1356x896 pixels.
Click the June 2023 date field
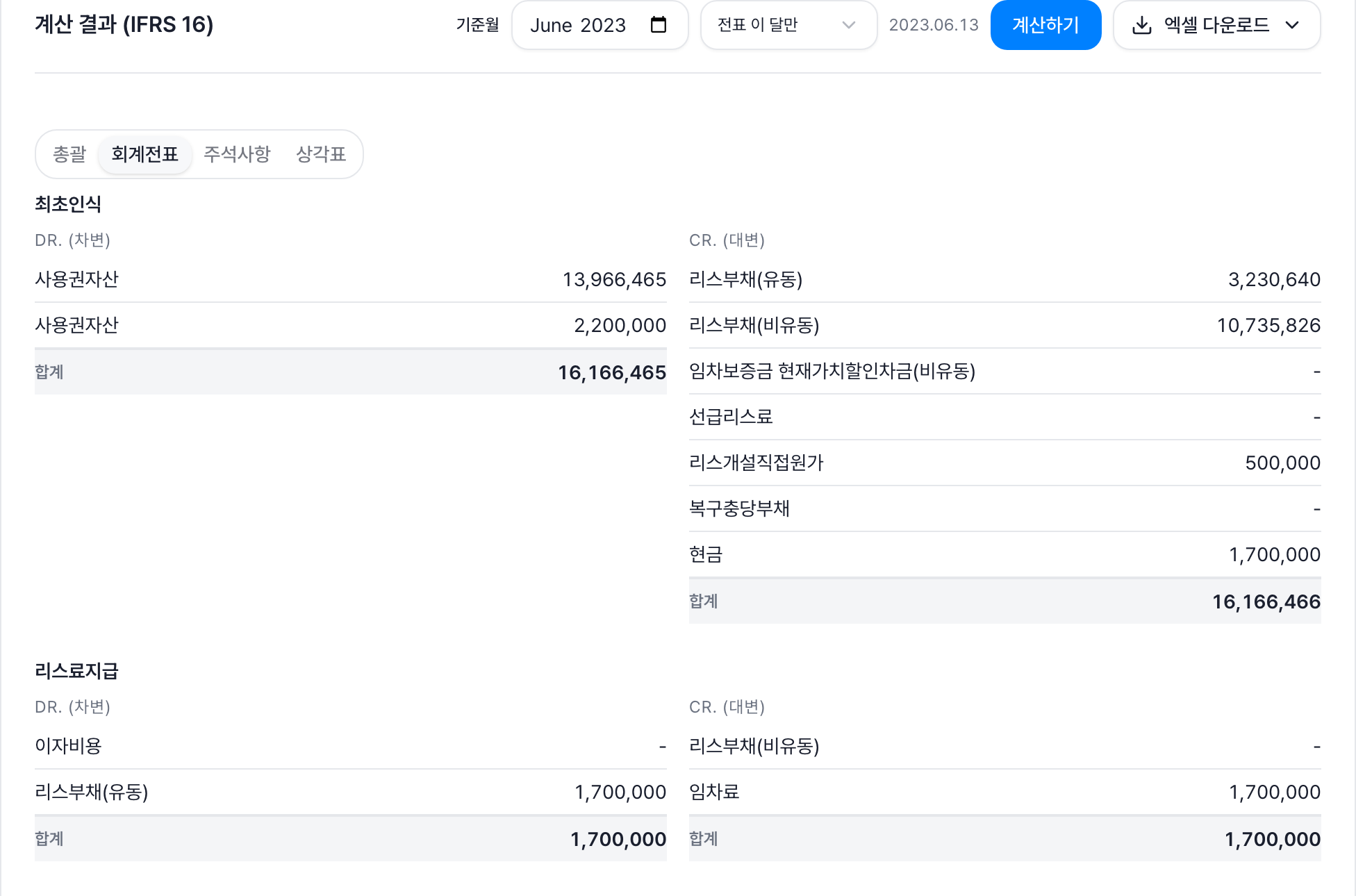[x=600, y=25]
